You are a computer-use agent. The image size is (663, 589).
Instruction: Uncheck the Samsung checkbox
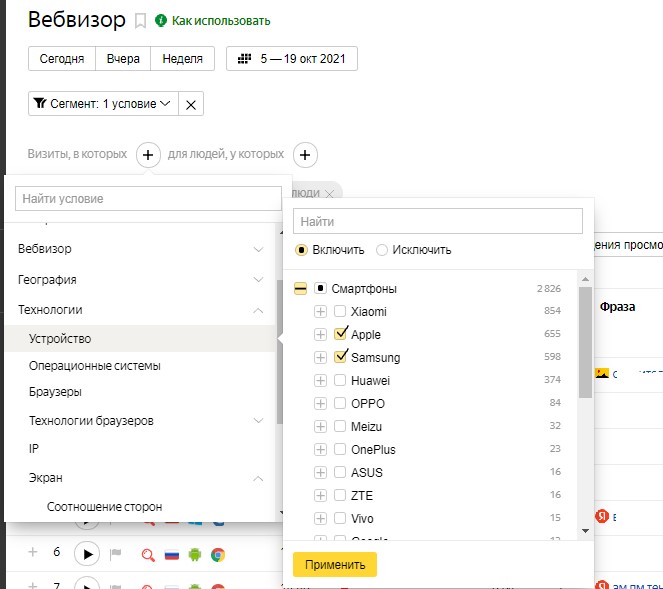pyautogui.click(x=340, y=357)
